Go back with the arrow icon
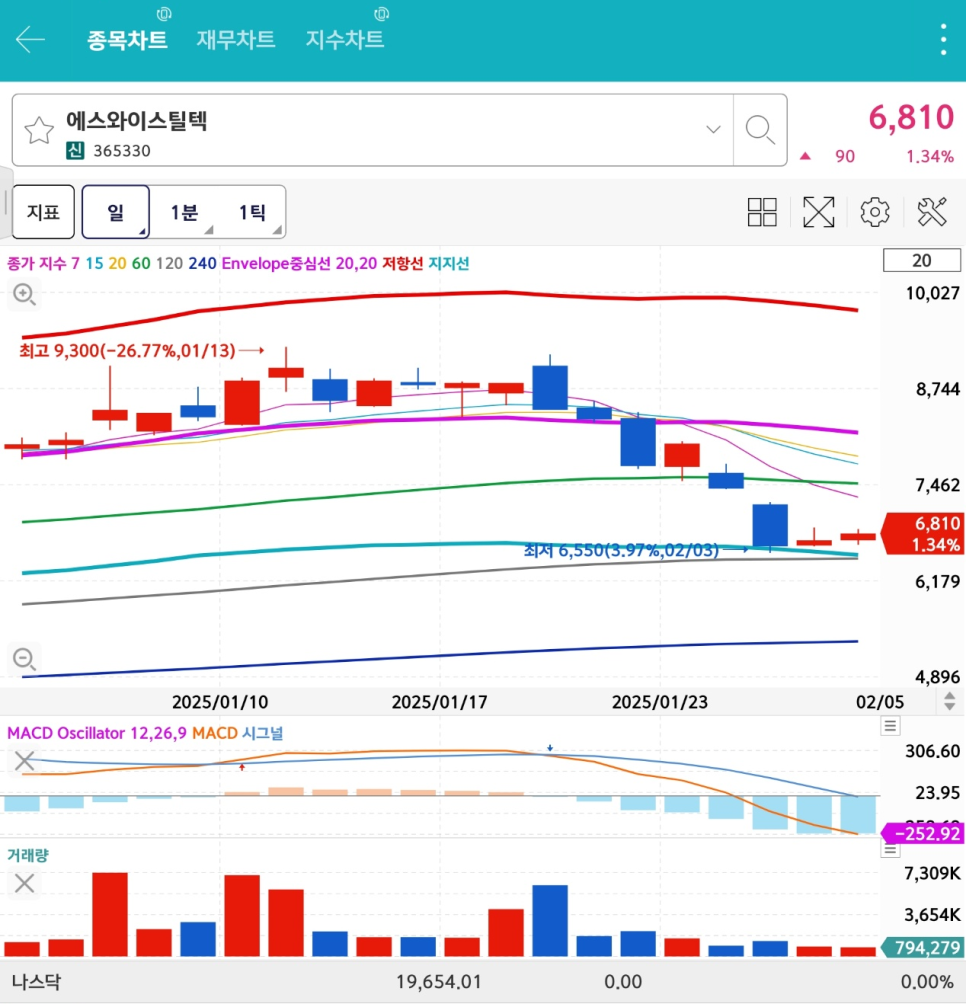The width and height of the screenshot is (966, 1004). point(30,40)
